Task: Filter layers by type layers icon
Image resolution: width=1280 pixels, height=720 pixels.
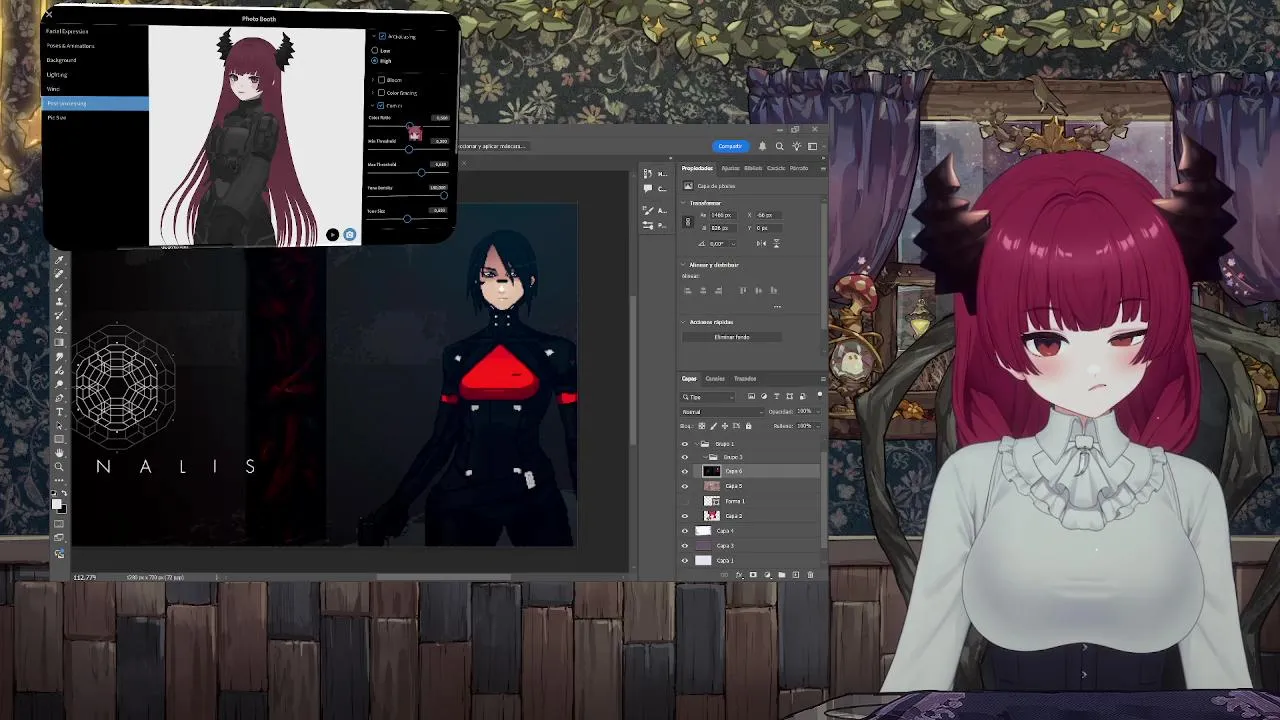Action: (777, 396)
